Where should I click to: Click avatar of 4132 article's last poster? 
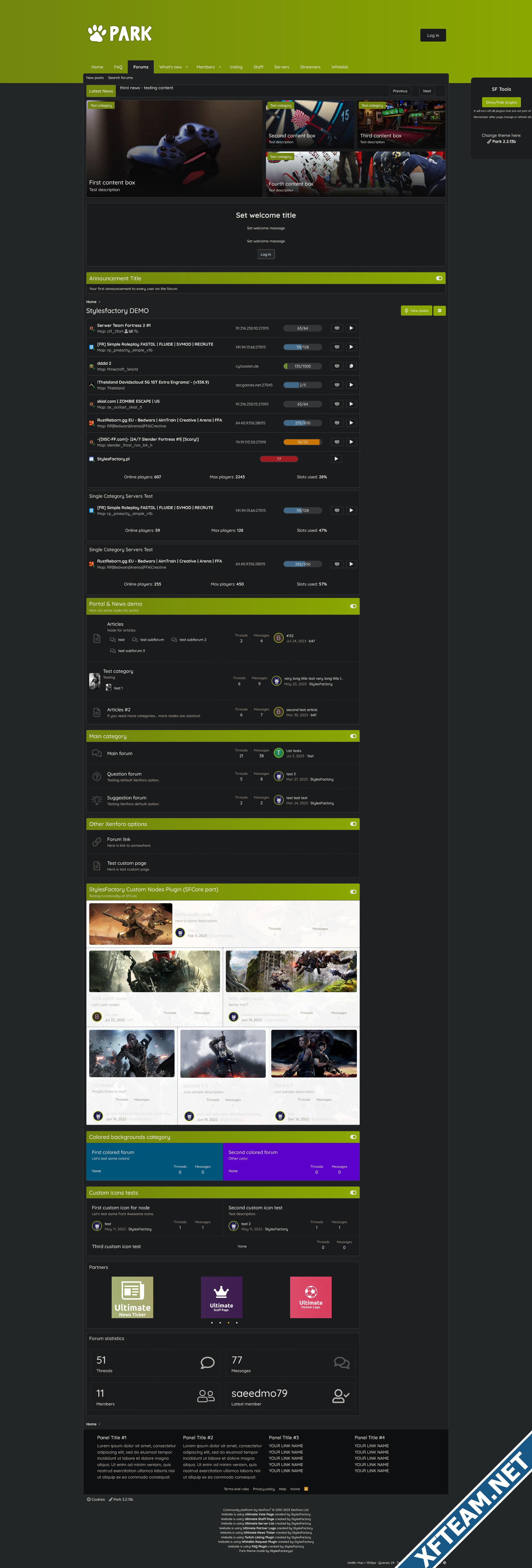pyautogui.click(x=279, y=638)
